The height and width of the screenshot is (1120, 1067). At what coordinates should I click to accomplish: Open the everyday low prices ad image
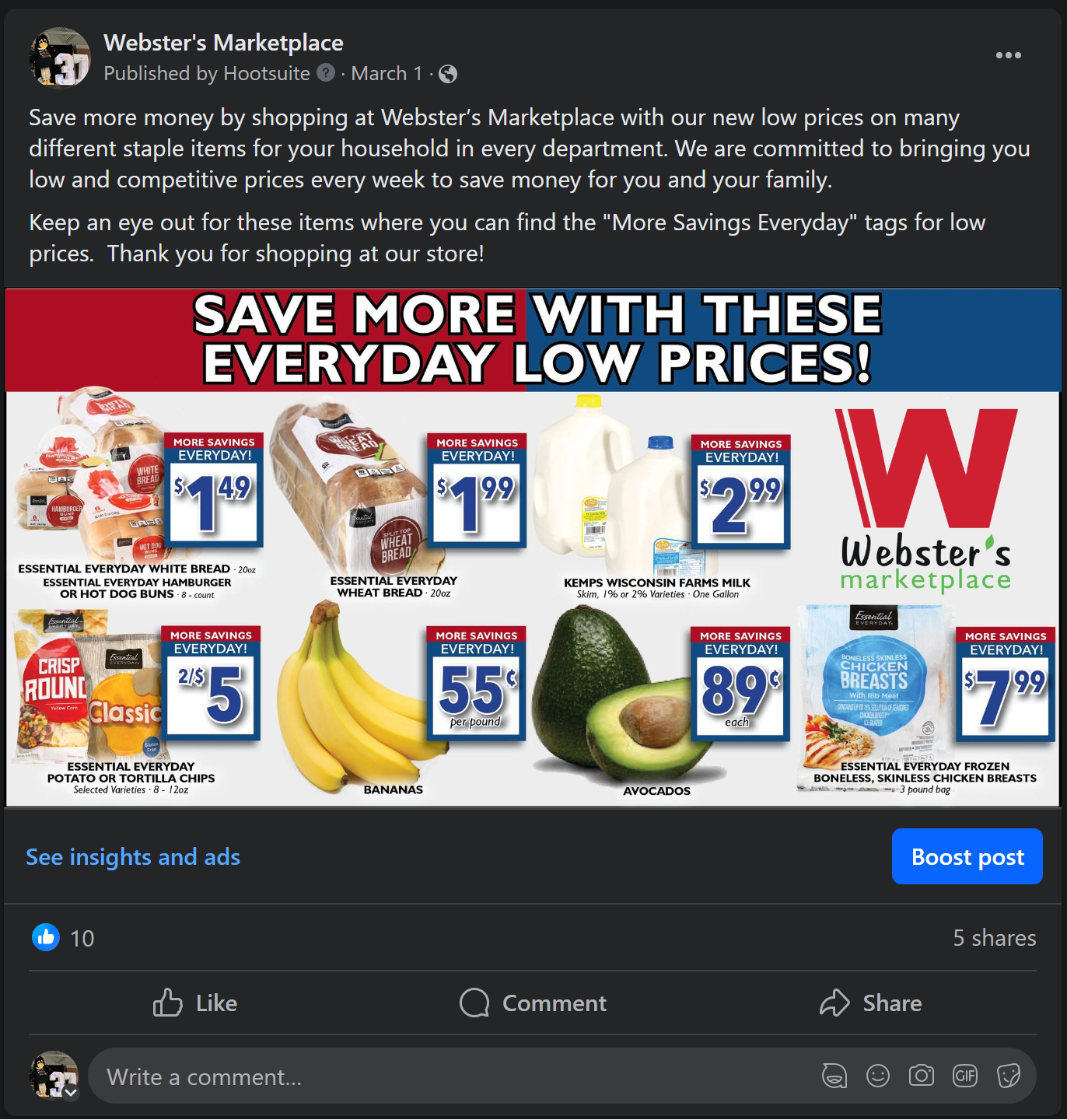533,548
